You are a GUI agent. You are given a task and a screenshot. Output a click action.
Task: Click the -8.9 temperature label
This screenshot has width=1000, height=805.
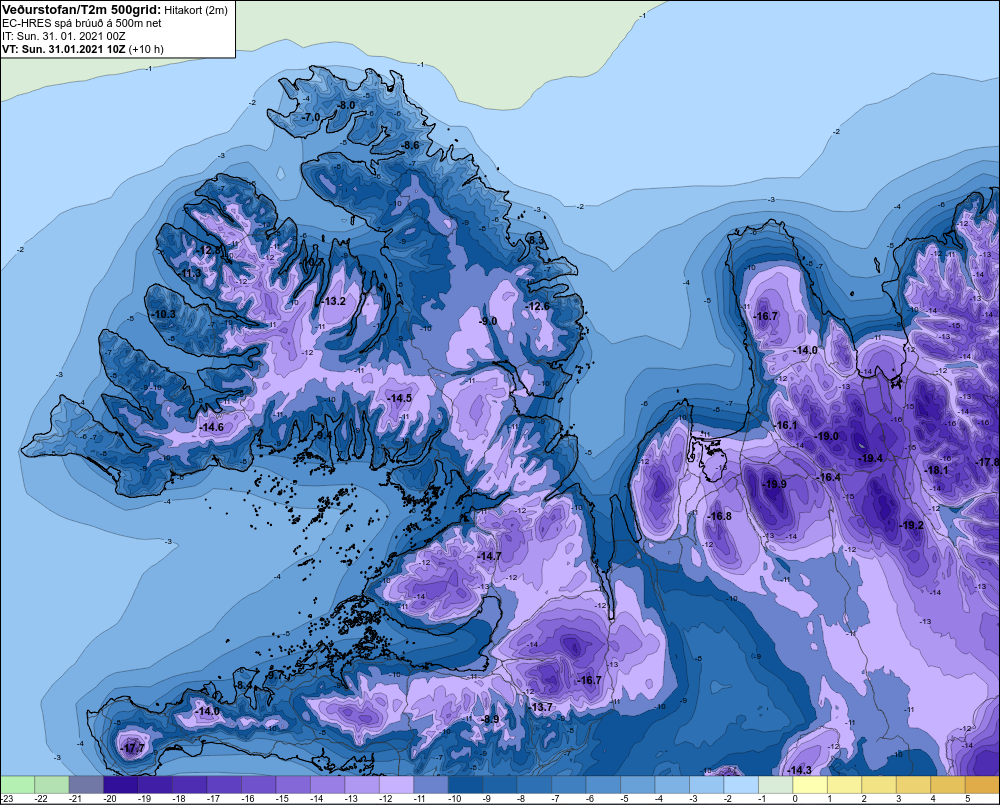click(490, 719)
